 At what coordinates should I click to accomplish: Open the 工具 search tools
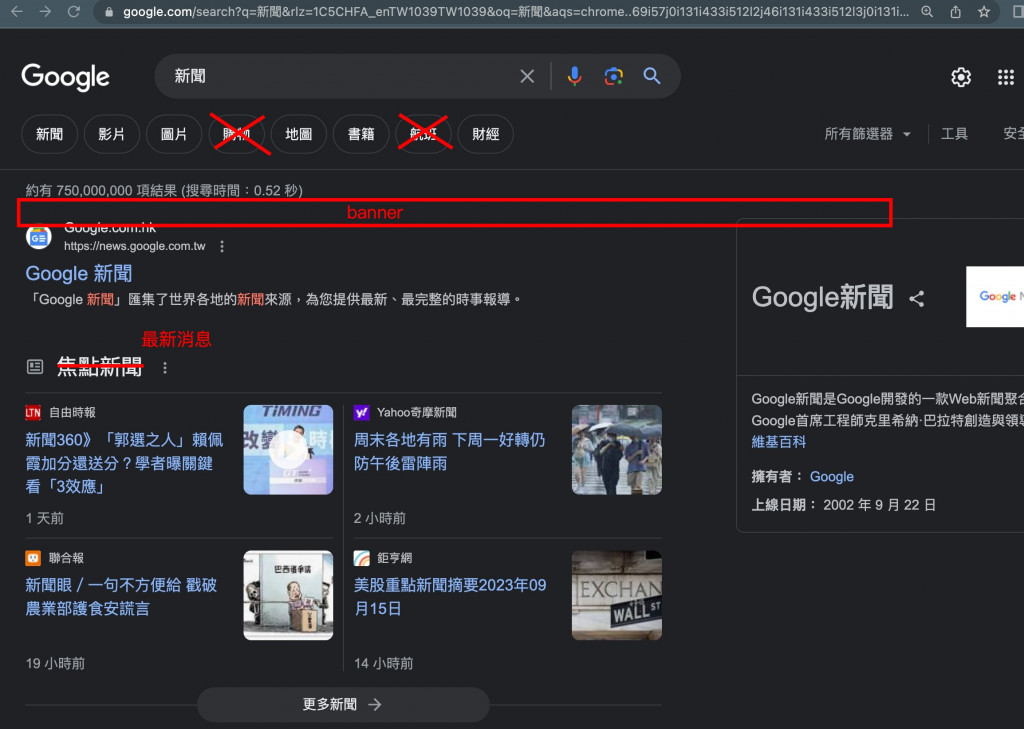[954, 134]
